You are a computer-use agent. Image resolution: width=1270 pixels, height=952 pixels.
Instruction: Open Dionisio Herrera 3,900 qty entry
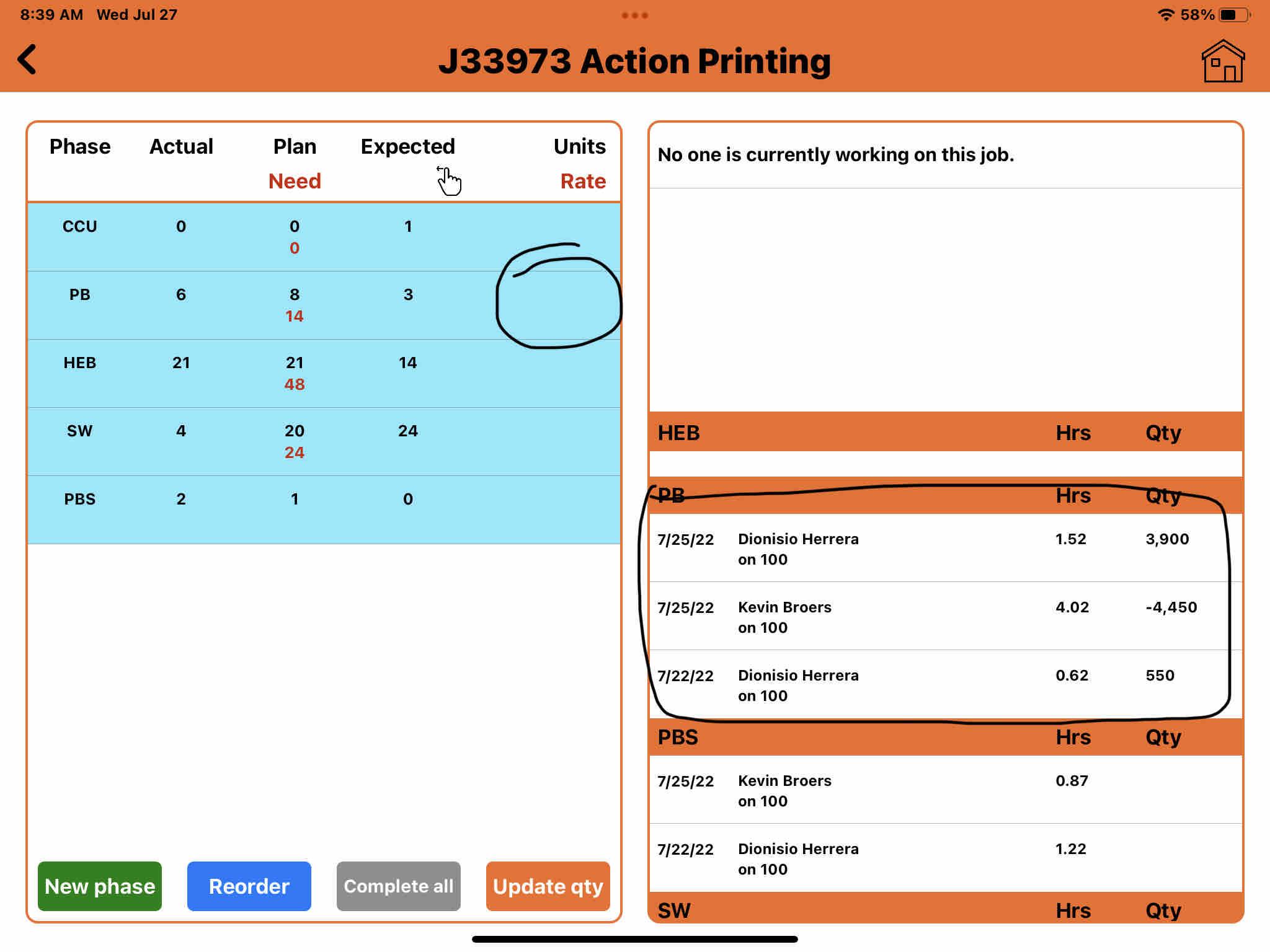click(x=944, y=549)
